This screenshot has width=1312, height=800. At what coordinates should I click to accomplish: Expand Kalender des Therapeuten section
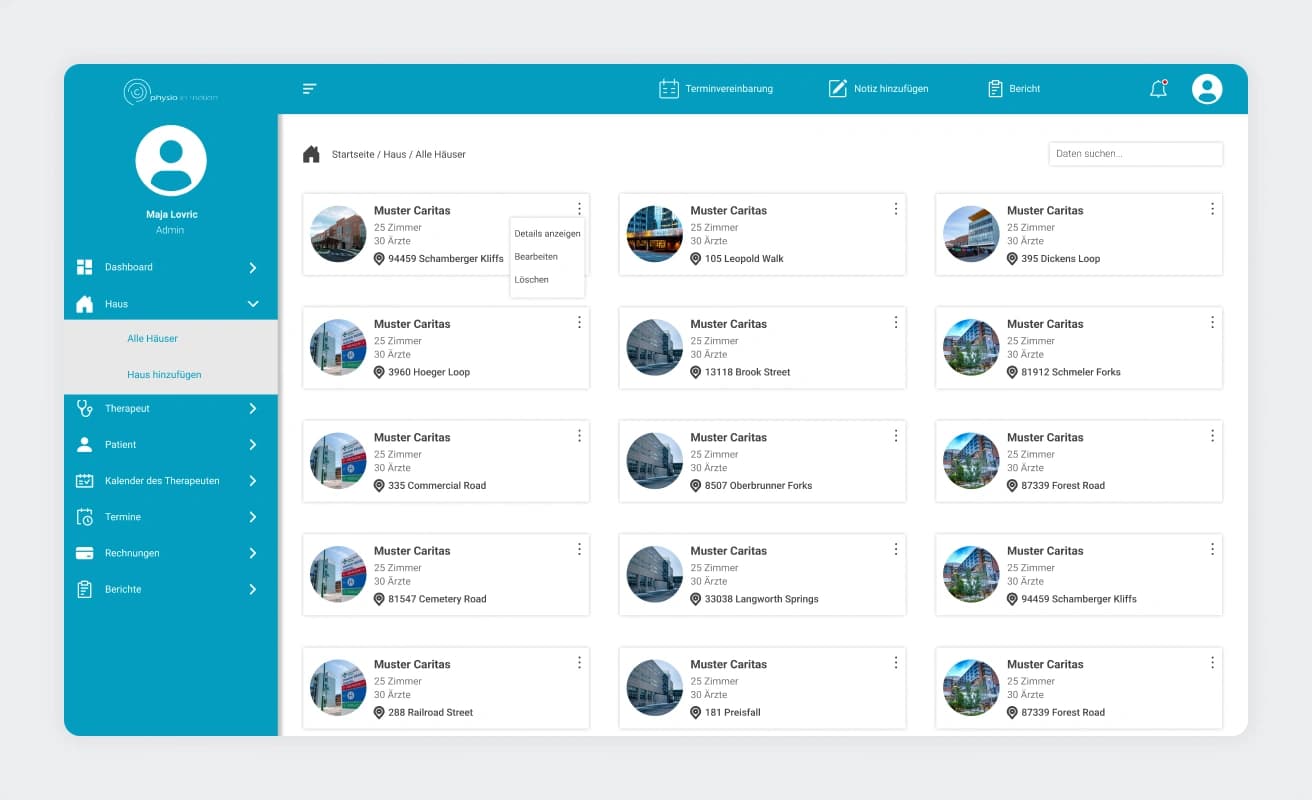click(x=253, y=481)
